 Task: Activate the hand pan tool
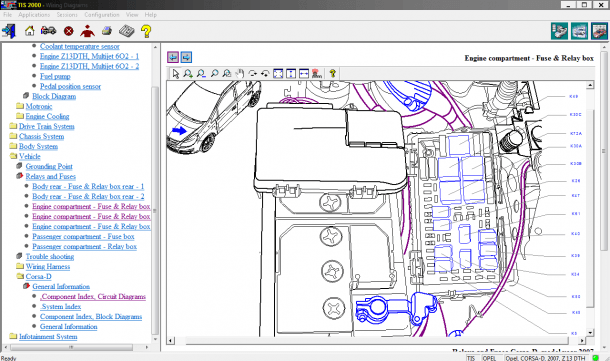240,74
